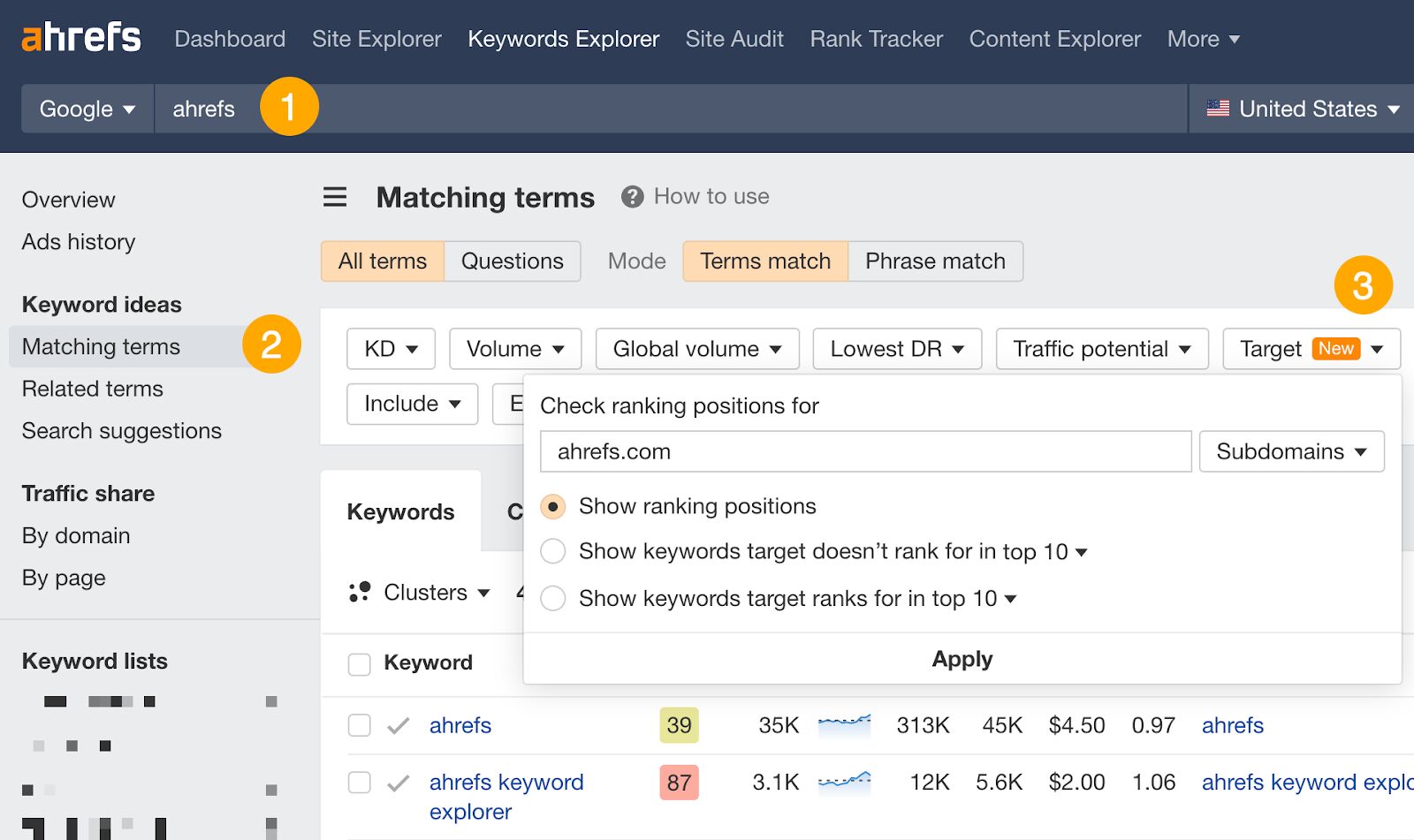Open the Clusters view icon
The height and width of the screenshot is (840, 1414).
358,593
